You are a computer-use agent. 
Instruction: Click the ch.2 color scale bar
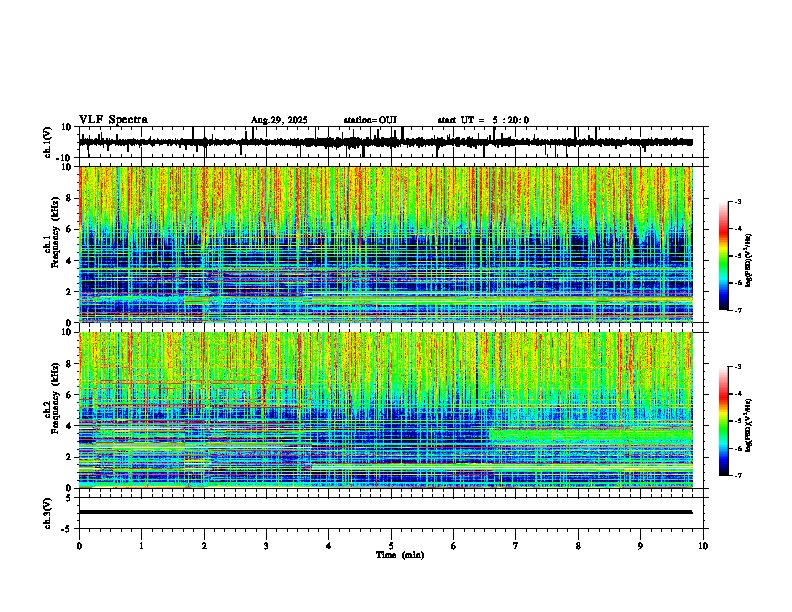point(723,421)
